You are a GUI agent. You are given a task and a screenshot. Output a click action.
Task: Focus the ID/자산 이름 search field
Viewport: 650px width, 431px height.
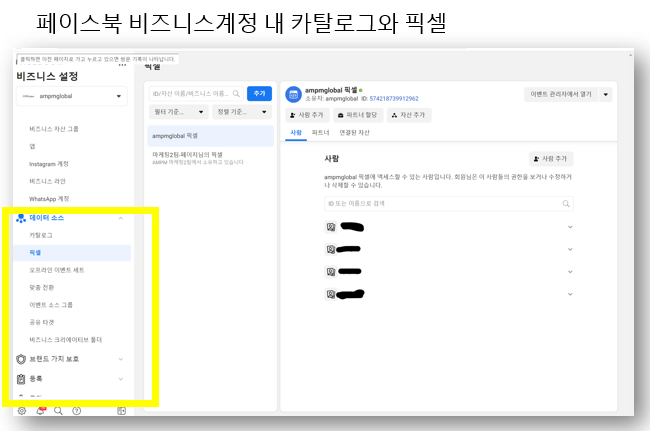tap(196, 94)
